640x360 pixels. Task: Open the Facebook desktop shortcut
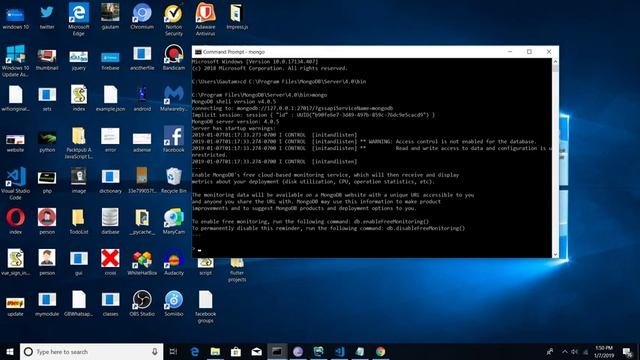173,140
